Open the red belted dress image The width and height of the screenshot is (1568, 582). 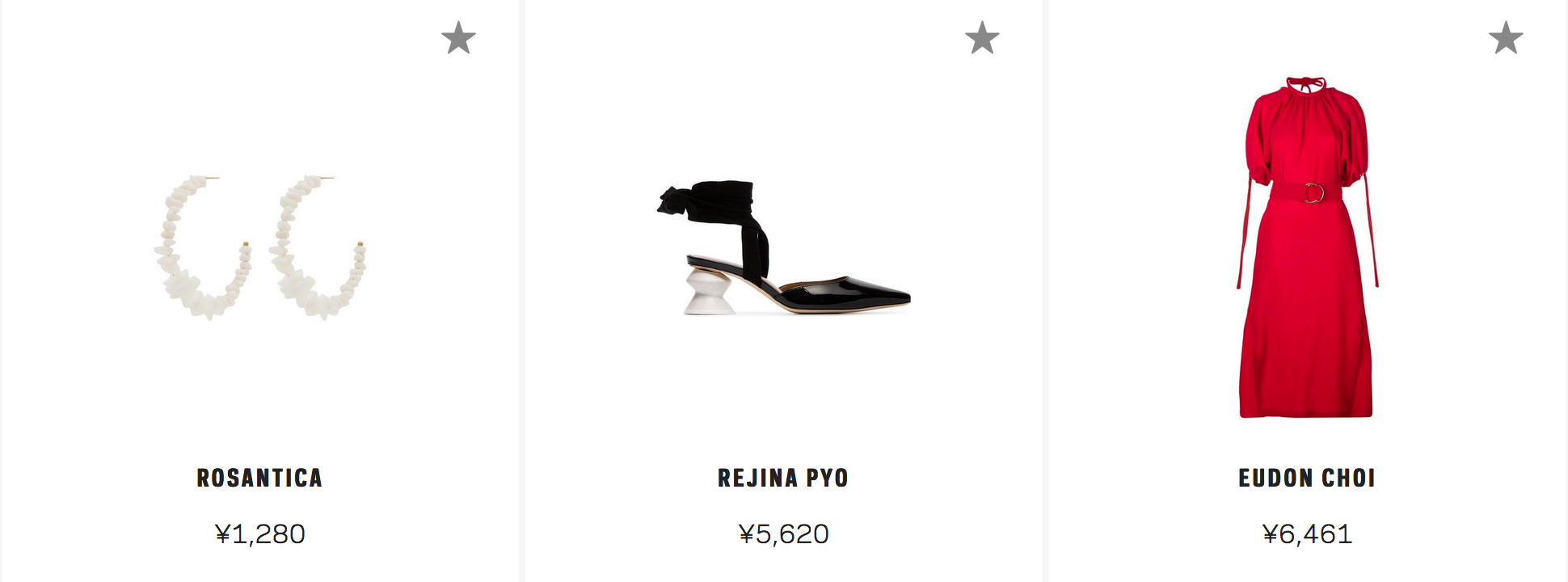tap(1306, 247)
